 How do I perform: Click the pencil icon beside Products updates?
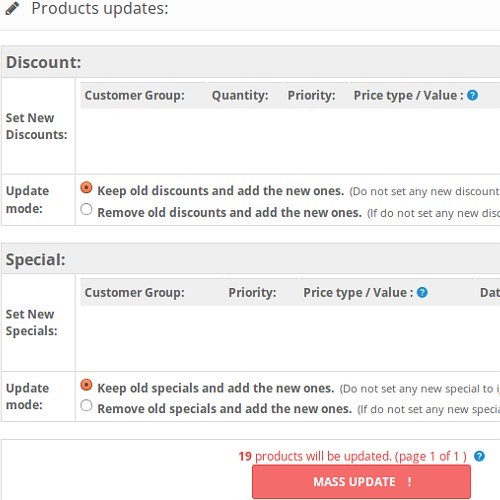(x=12, y=9)
